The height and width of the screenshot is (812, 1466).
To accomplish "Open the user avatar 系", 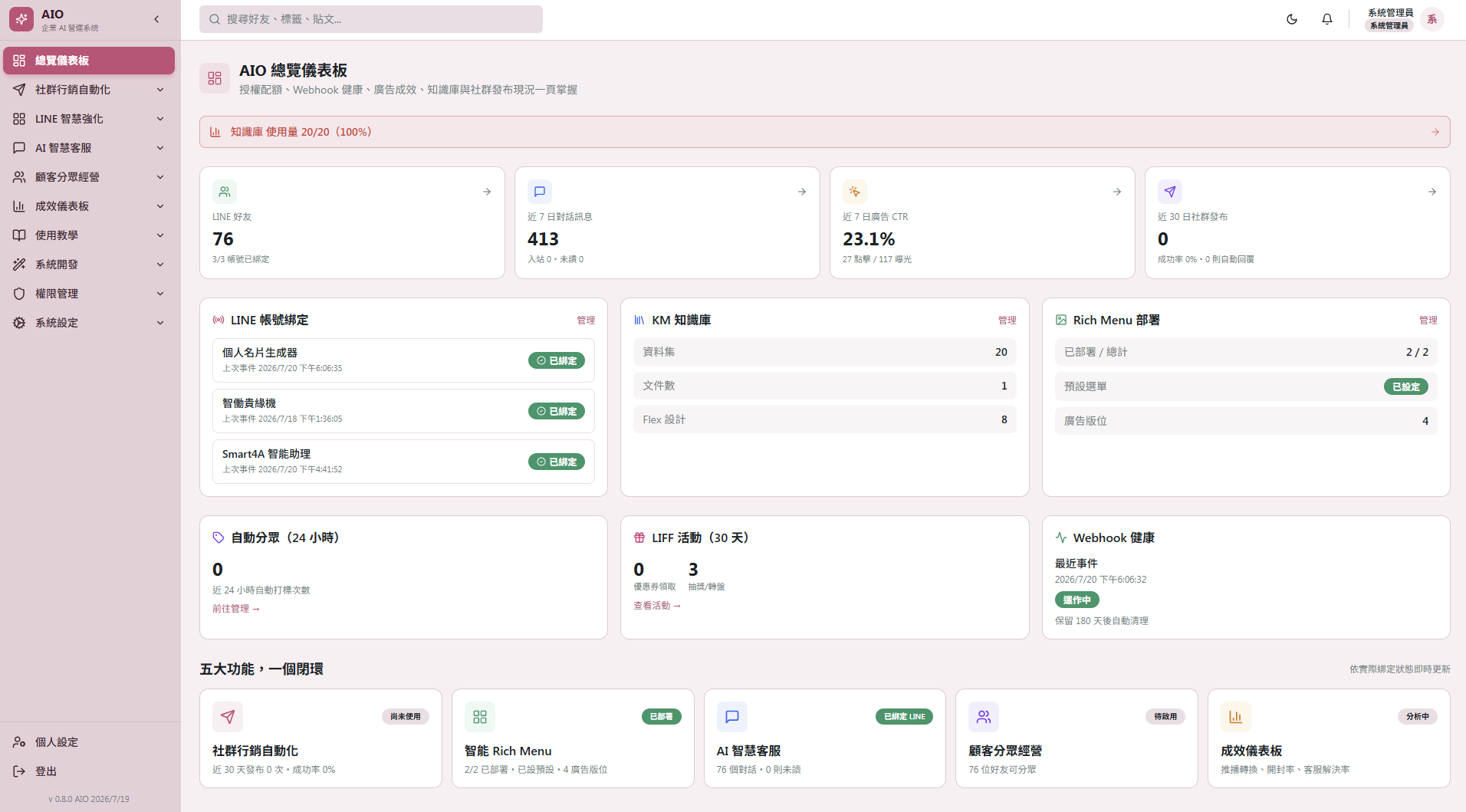I will click(x=1431, y=19).
